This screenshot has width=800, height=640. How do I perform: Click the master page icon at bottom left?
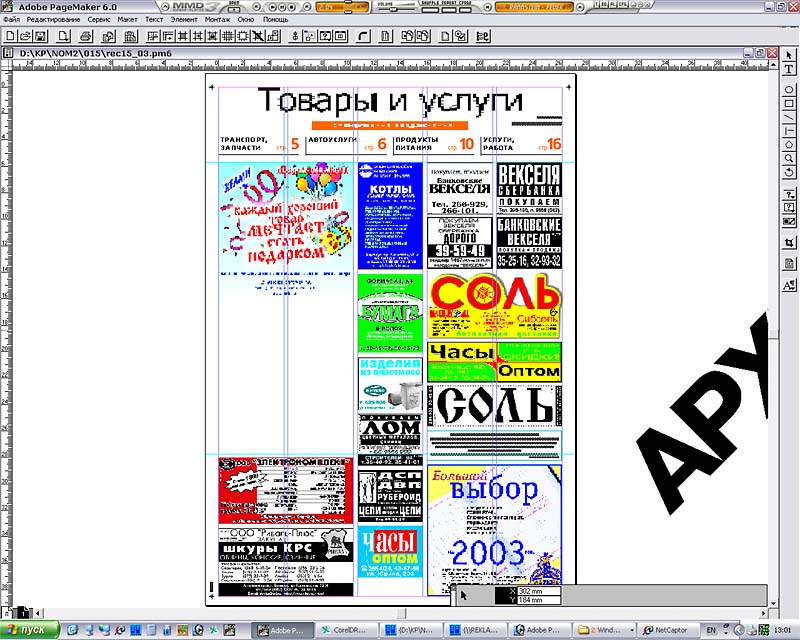8,612
